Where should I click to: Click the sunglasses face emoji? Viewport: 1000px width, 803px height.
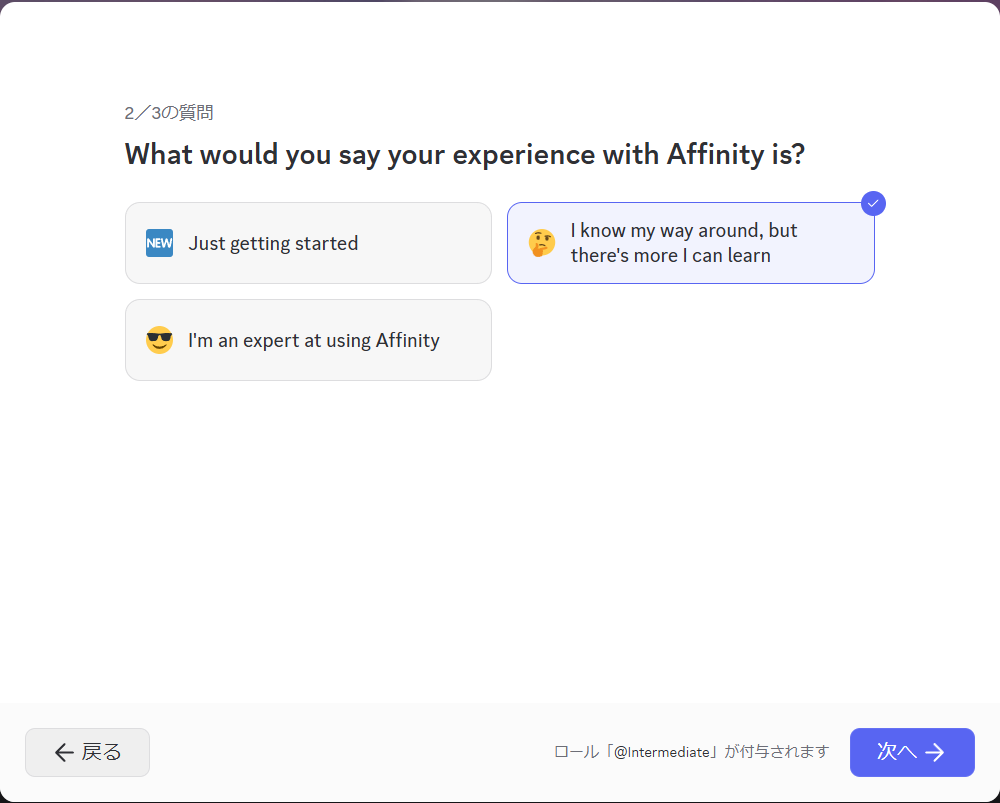click(159, 340)
